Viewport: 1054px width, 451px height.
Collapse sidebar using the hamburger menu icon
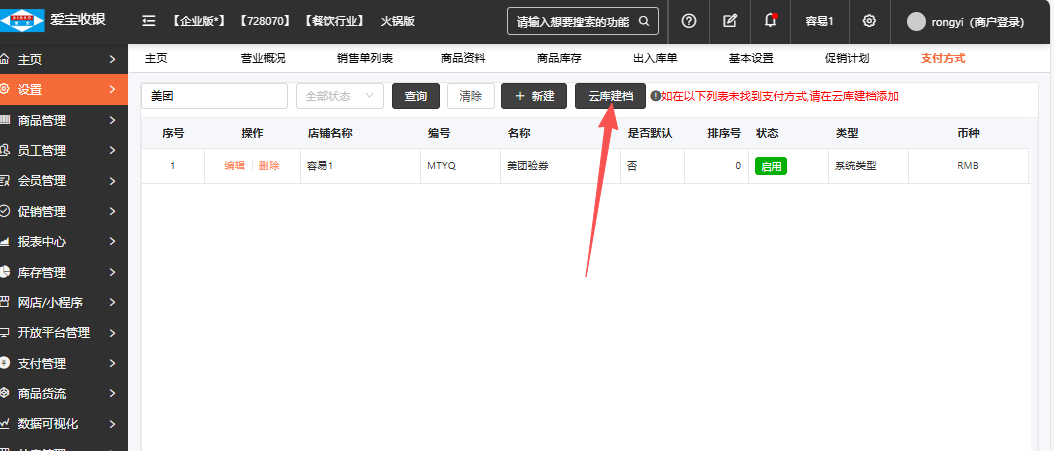pos(149,21)
